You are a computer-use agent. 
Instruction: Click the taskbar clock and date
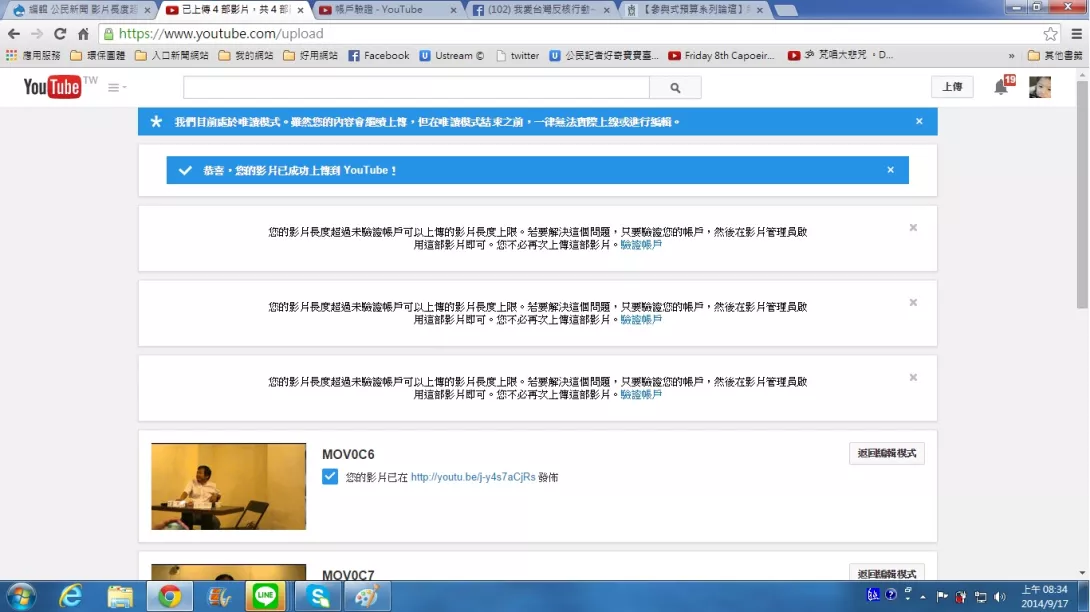1044,597
